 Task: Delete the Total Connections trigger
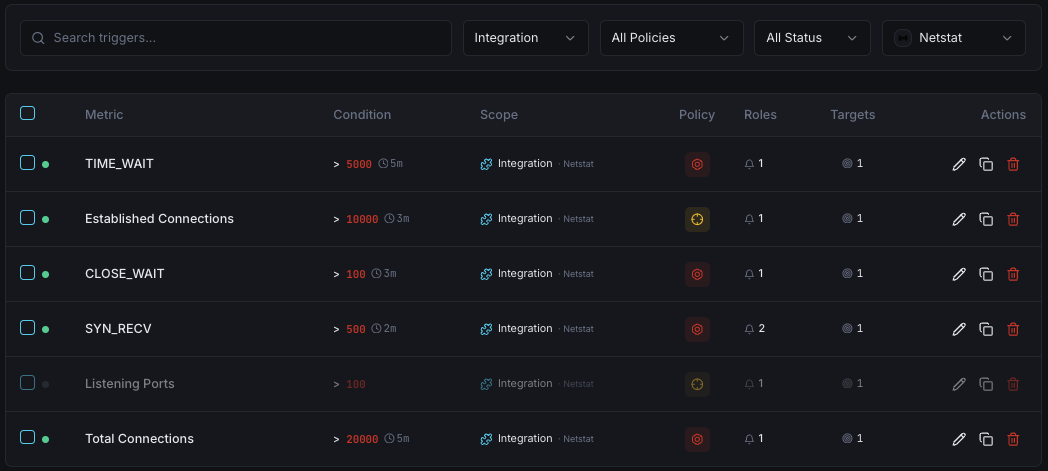[x=1013, y=439]
